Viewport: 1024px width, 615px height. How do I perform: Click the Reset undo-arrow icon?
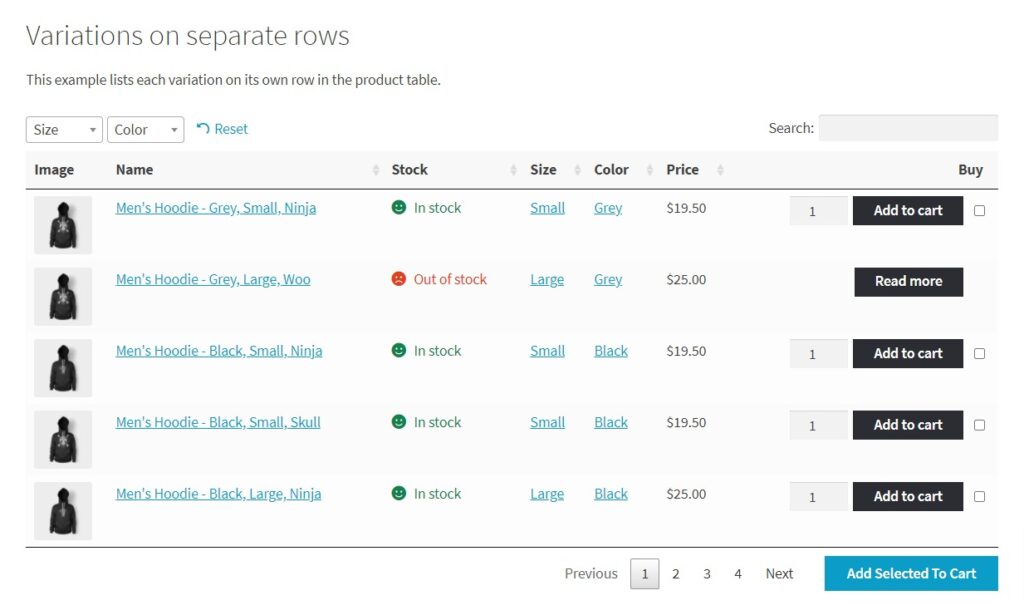203,129
